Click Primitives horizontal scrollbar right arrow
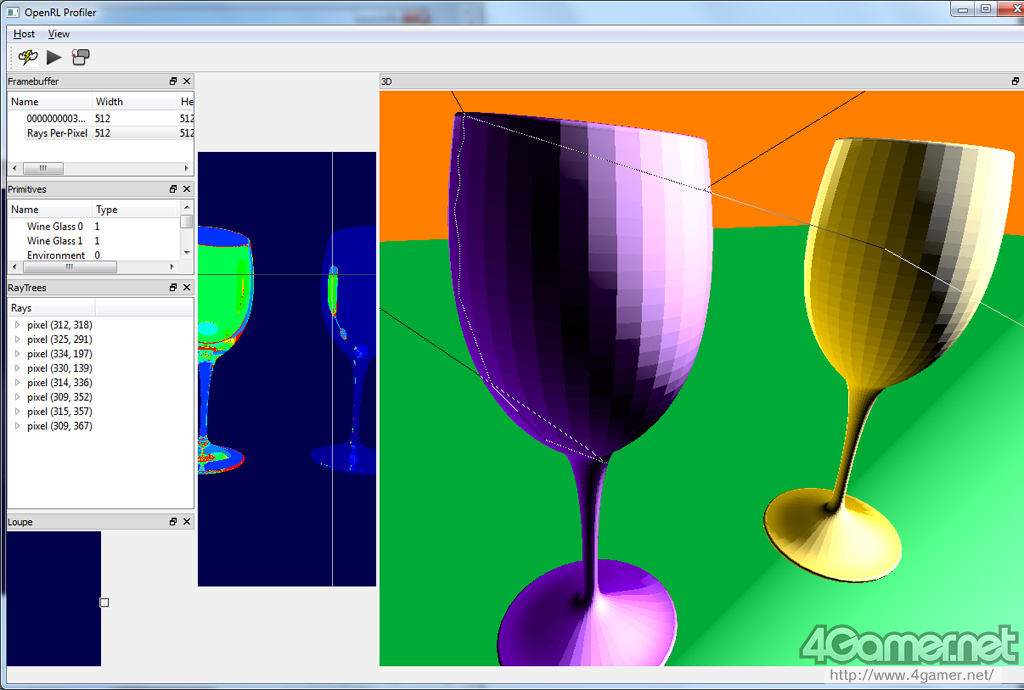Viewport: 1024px width, 690px height. (172, 267)
